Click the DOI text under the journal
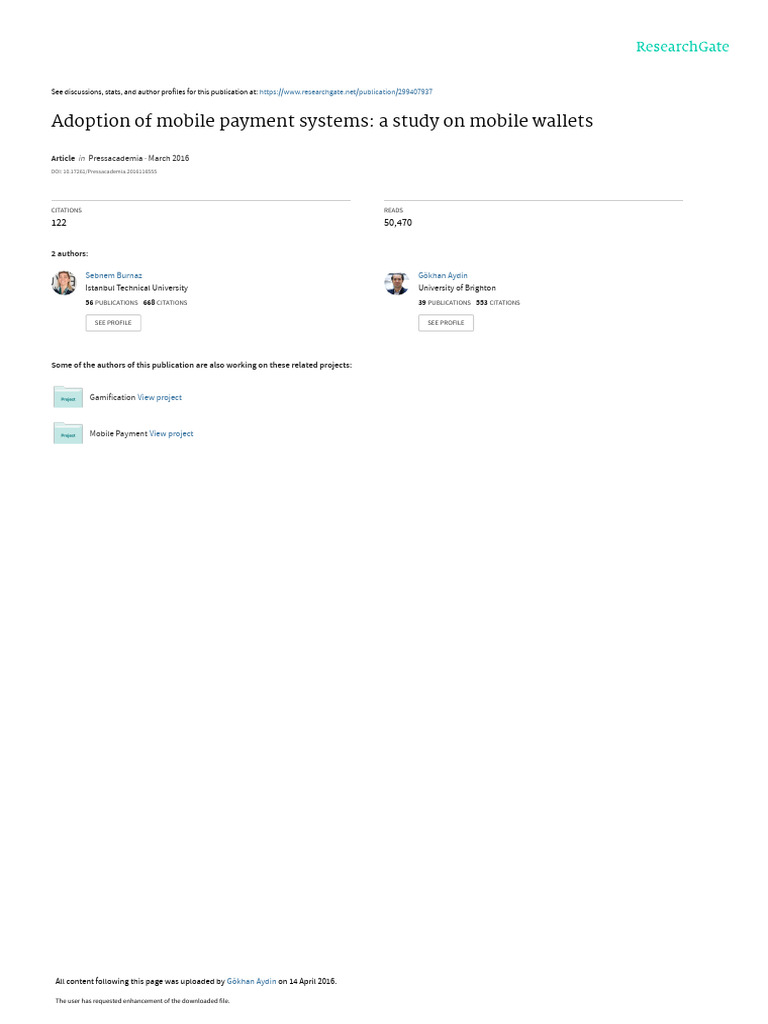The height and width of the screenshot is (1024, 768). 104,172
